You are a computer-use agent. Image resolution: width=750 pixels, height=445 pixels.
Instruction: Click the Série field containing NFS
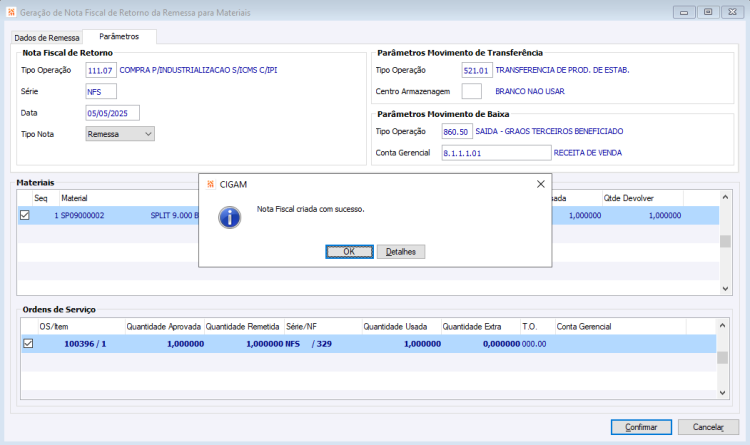click(101, 91)
